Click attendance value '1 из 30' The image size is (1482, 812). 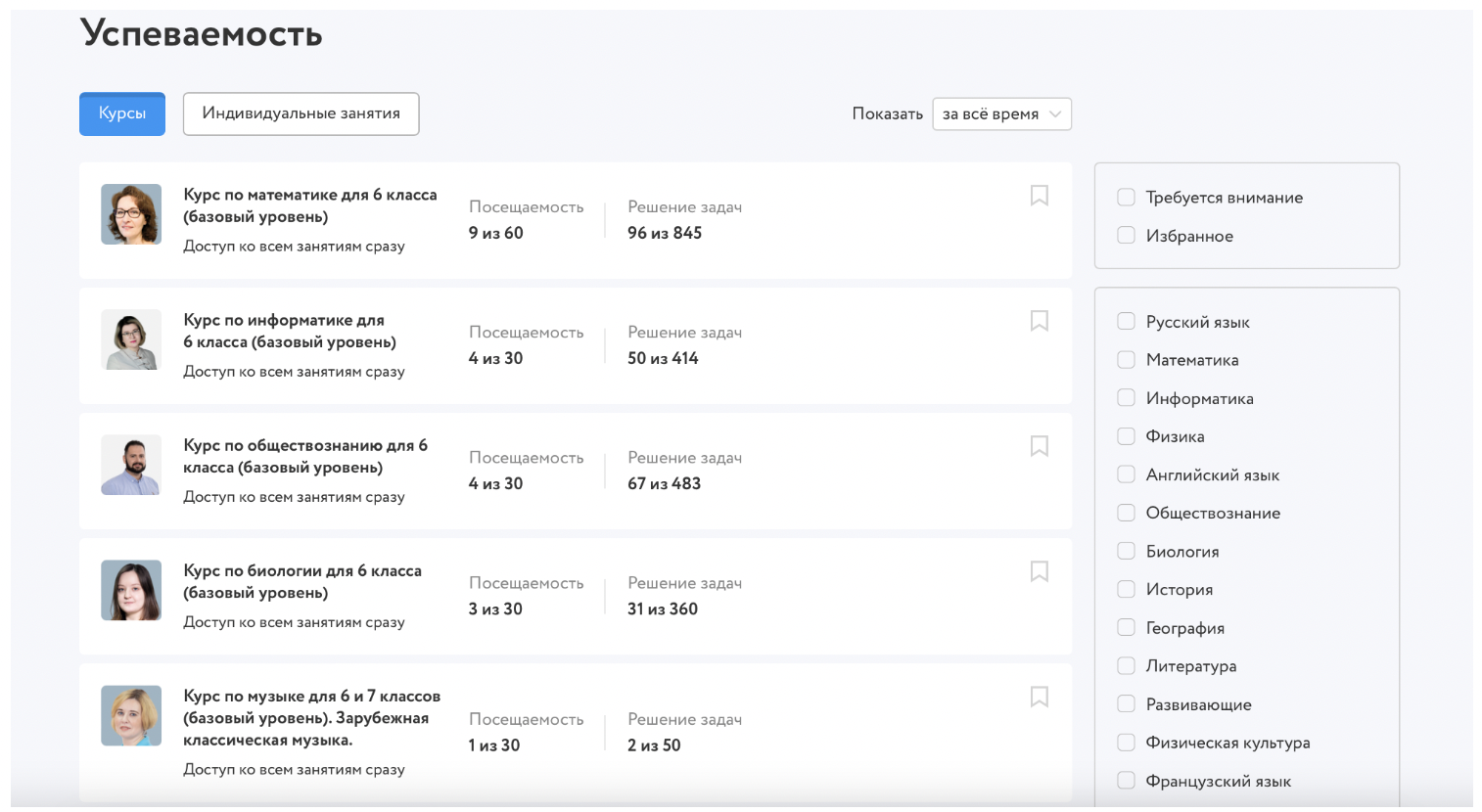tap(494, 745)
